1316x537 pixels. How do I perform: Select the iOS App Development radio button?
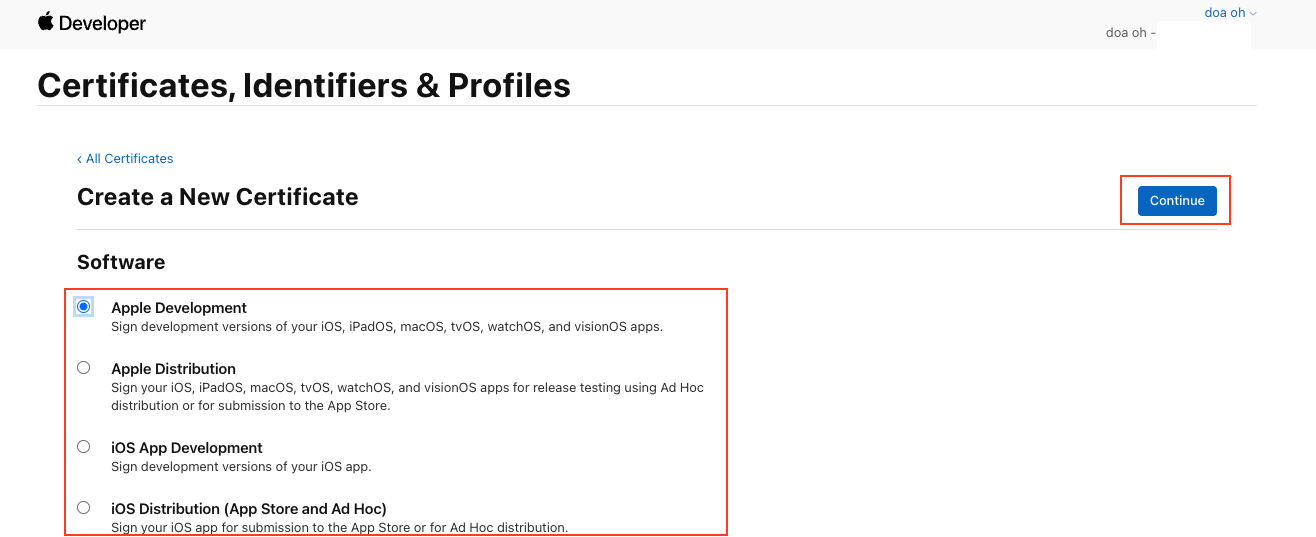tap(84, 447)
